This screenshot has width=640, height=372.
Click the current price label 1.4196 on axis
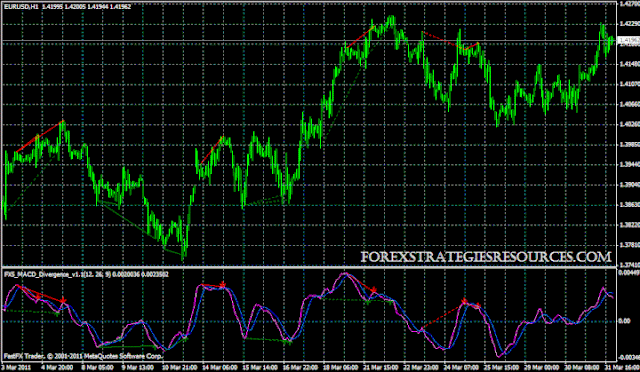pyautogui.click(x=629, y=40)
